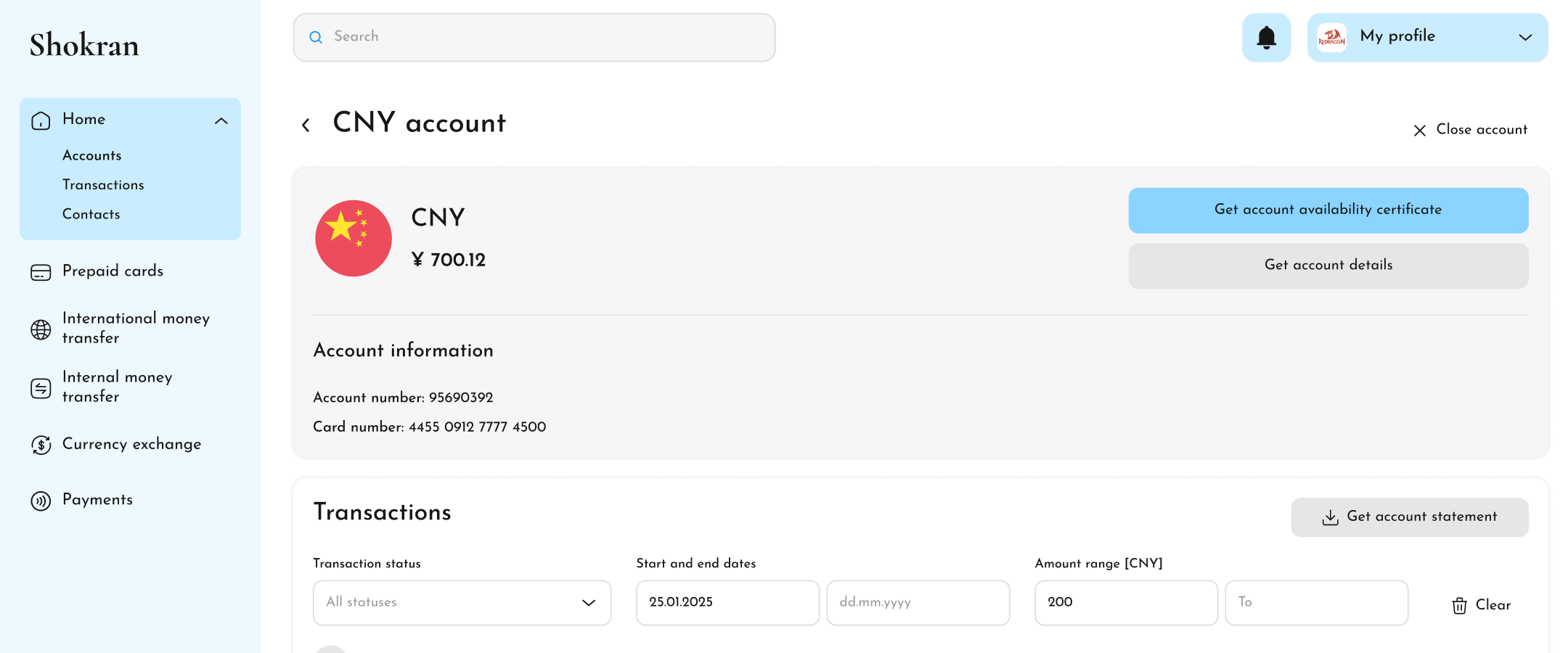Collapse the Home section in sidebar
The image size is (1568, 653).
pyautogui.click(x=221, y=120)
